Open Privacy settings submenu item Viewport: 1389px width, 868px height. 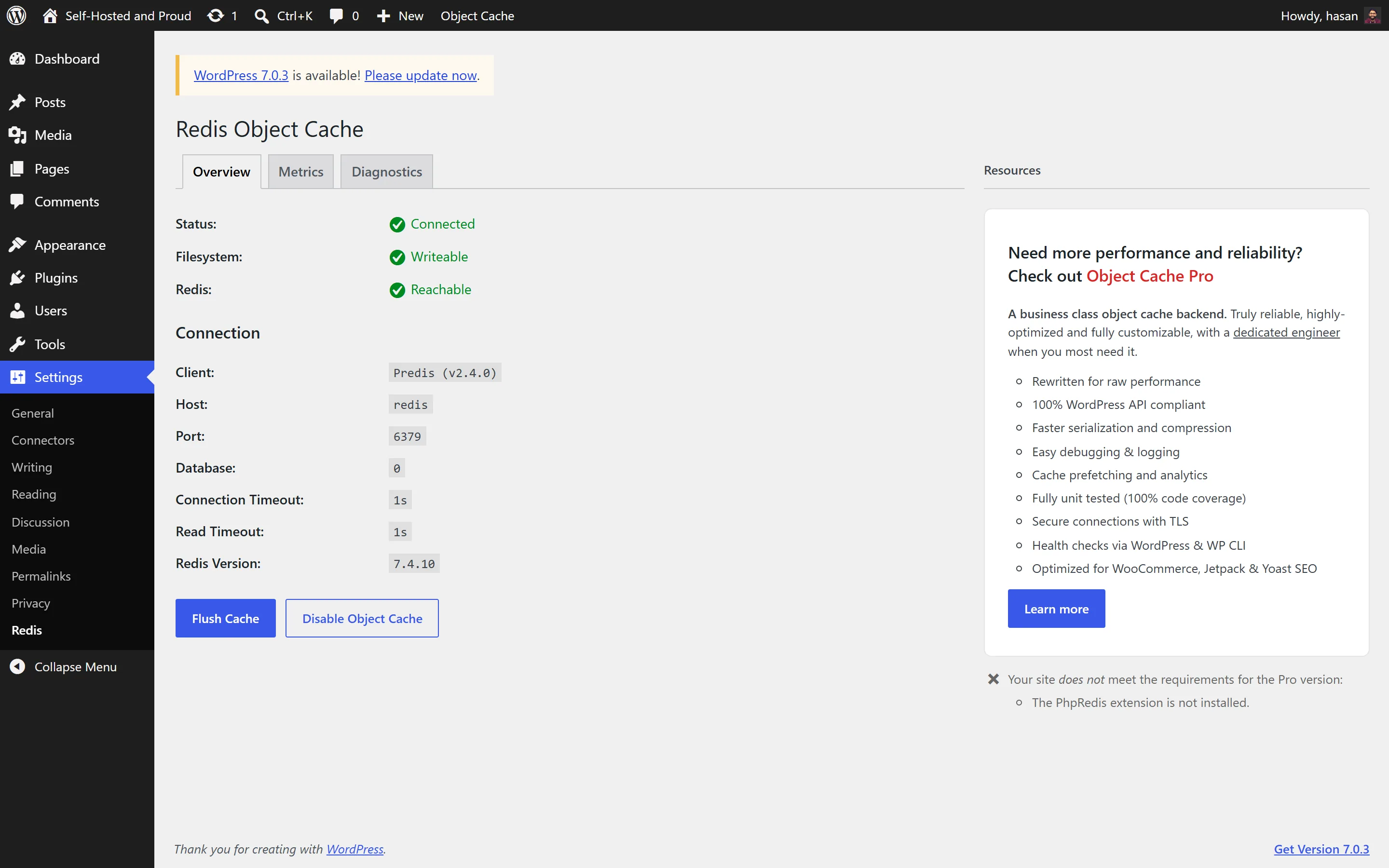pos(31,603)
